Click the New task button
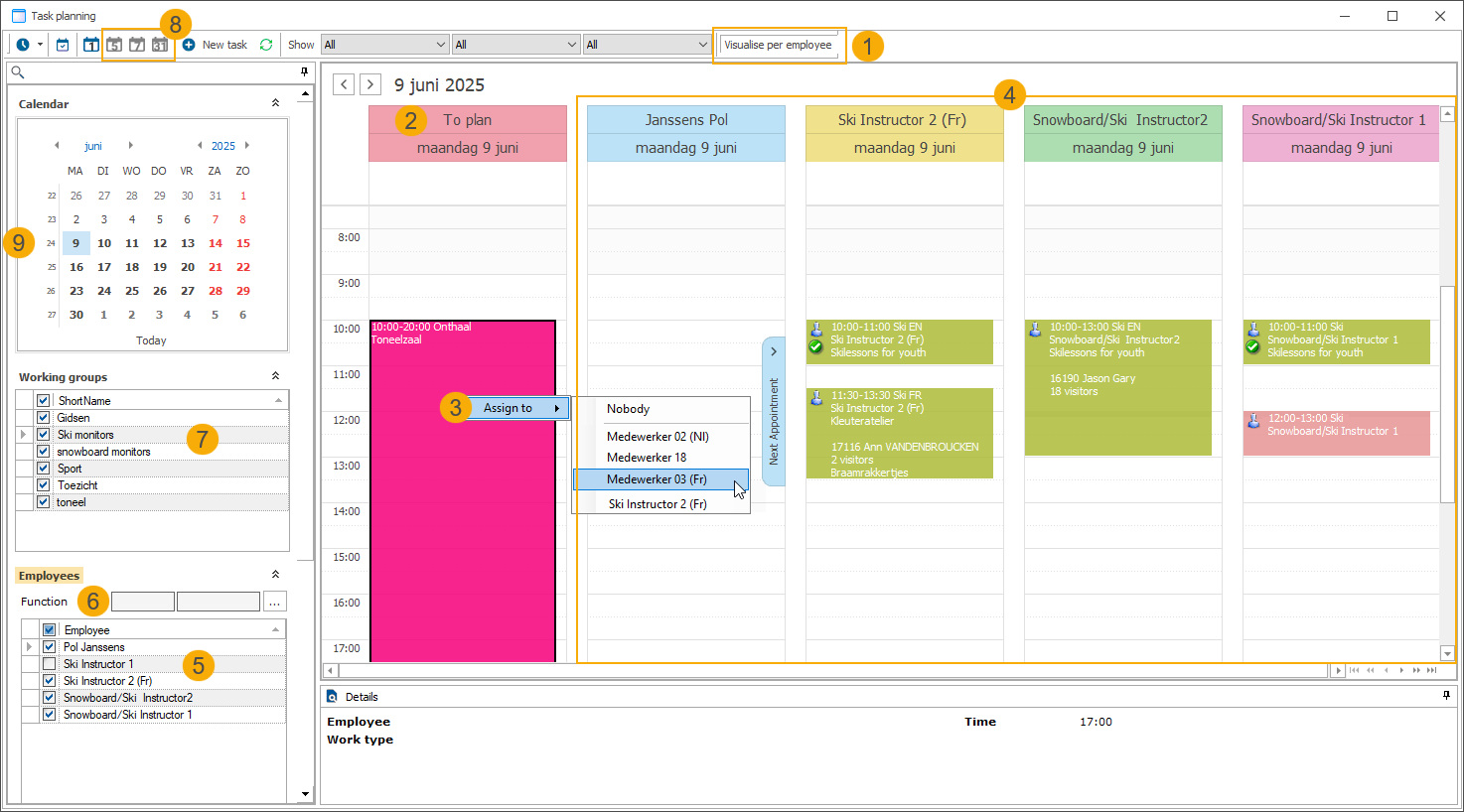The image size is (1464, 812). click(215, 45)
